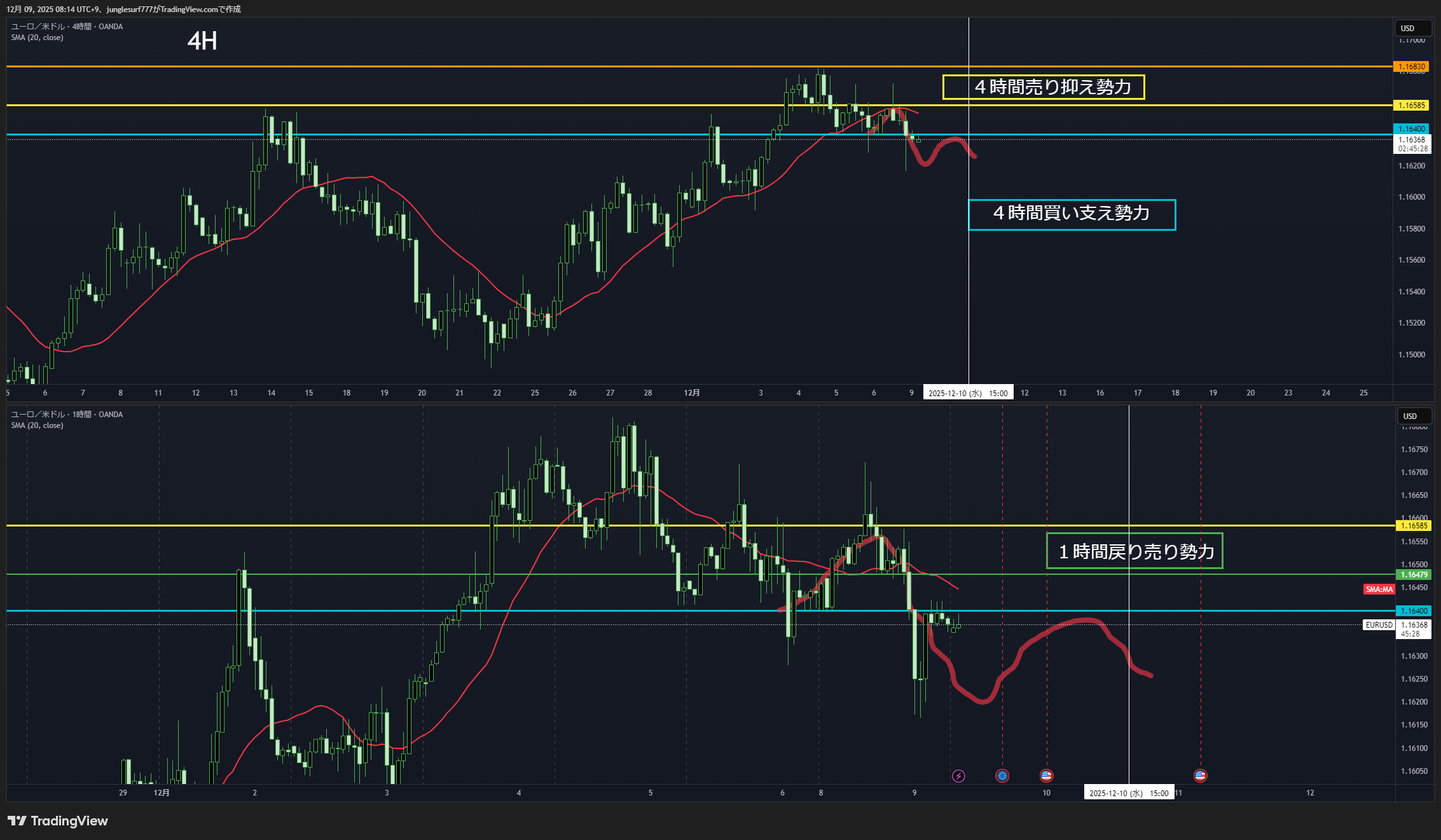Click the 2025-12-10 15:00 date label on upper chart
This screenshot has width=1441, height=840.
pos(968,393)
